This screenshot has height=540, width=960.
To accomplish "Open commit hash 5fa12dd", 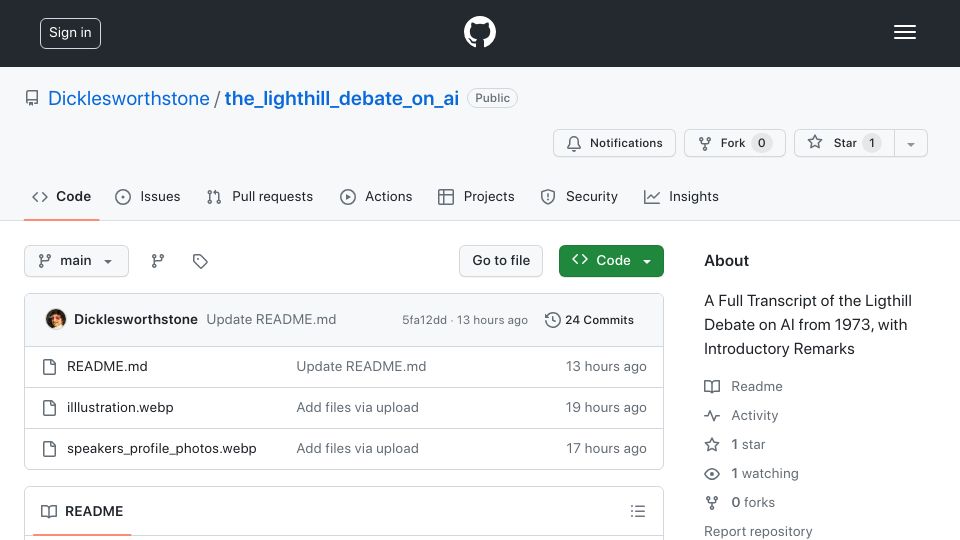I will (x=424, y=320).
